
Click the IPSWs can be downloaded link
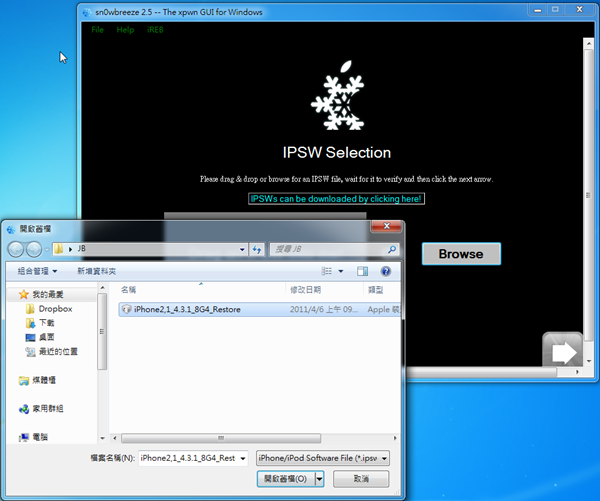click(336, 199)
